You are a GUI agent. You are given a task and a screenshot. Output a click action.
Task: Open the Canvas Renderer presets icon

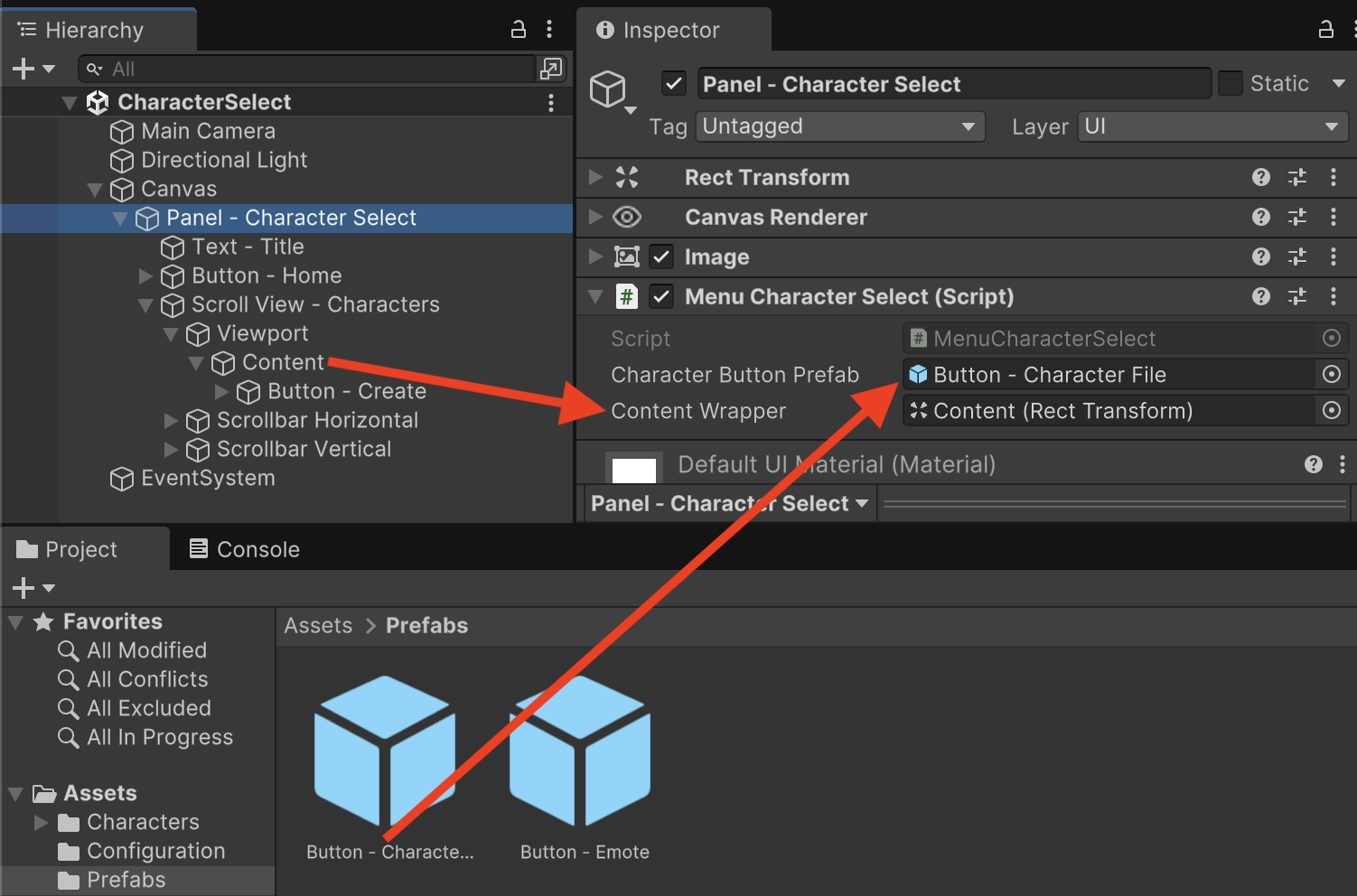1297,217
